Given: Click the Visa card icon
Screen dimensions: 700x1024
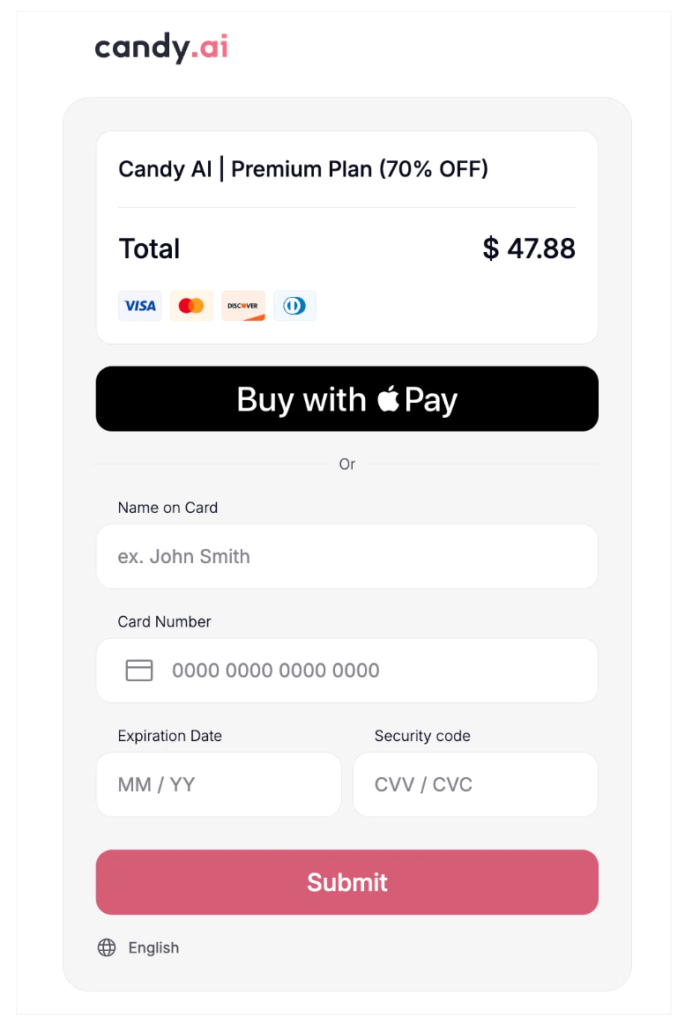Looking at the screenshot, I should [x=139, y=305].
